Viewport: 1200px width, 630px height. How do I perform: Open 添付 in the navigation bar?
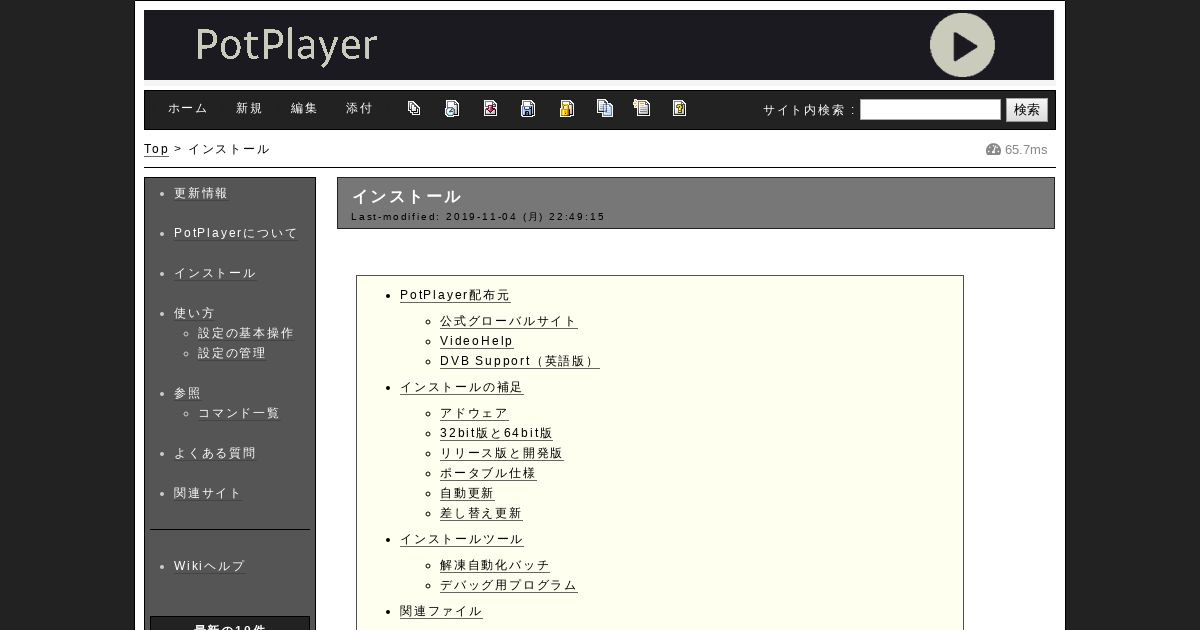[x=360, y=109]
